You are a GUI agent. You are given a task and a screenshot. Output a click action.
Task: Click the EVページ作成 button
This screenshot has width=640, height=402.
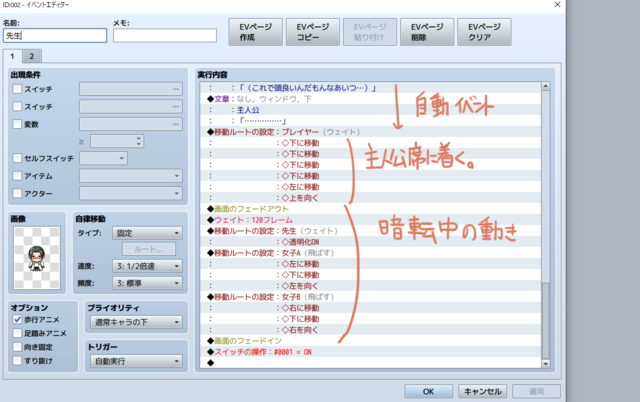tap(256, 32)
